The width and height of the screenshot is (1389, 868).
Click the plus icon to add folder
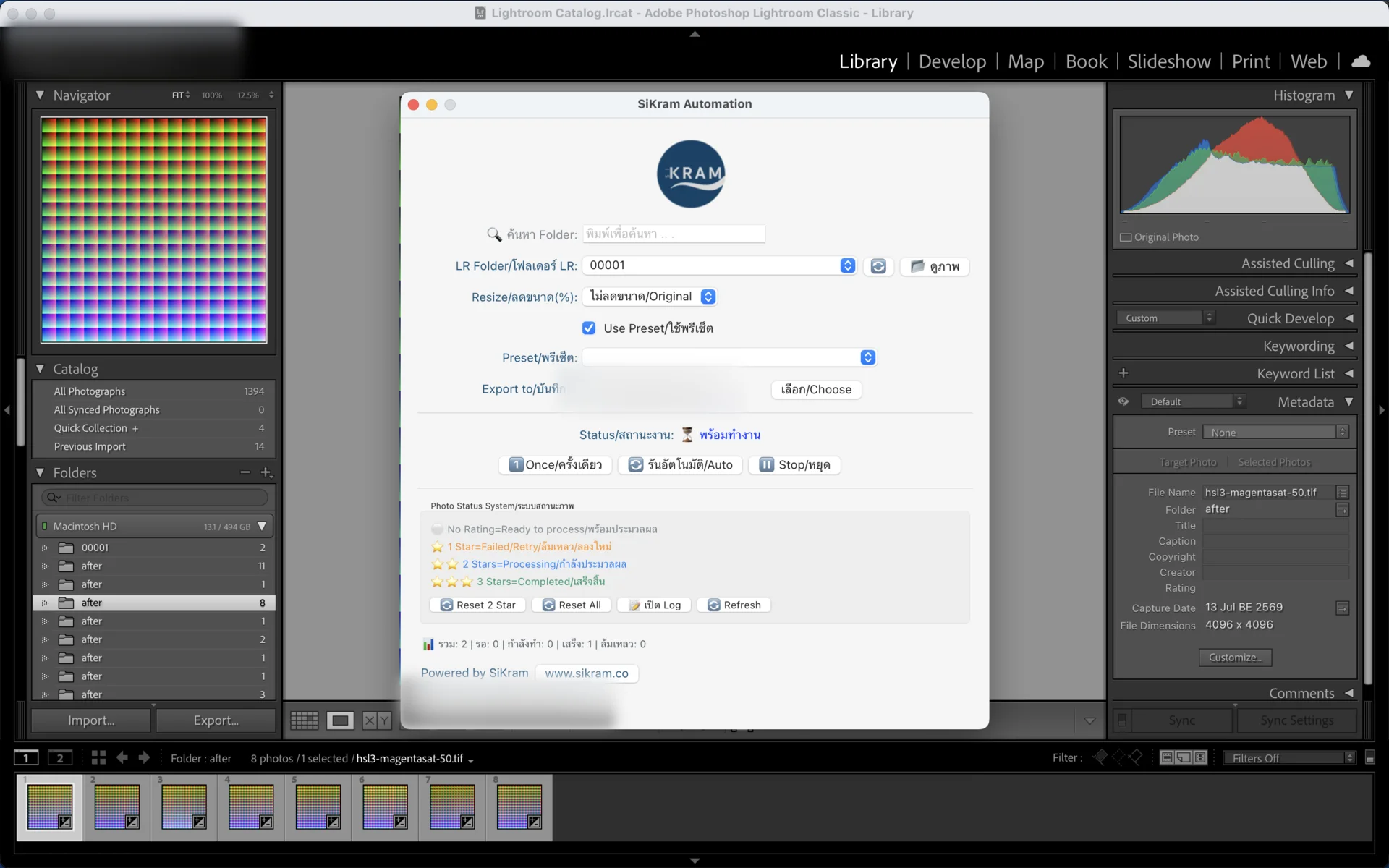point(266,472)
